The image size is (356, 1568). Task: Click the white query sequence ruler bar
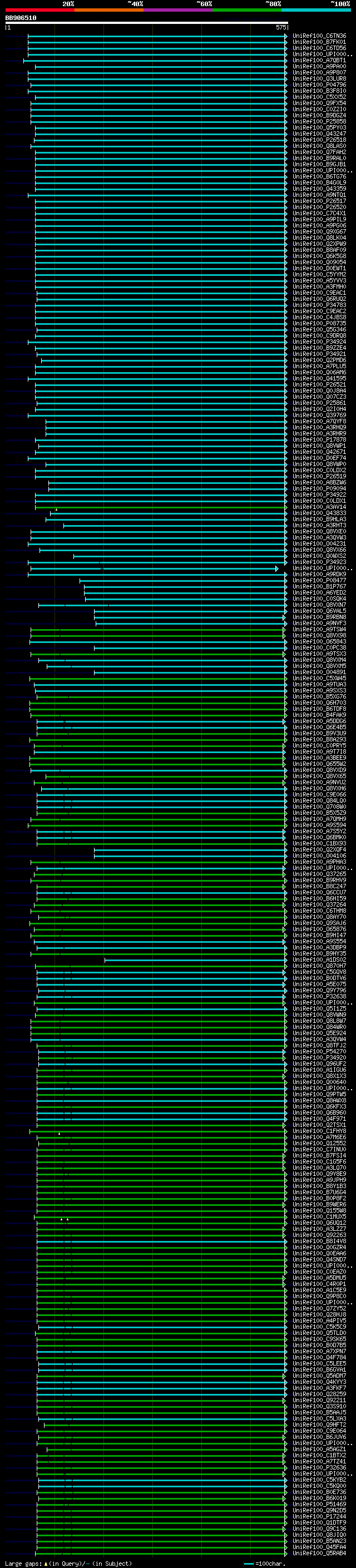point(147,22)
